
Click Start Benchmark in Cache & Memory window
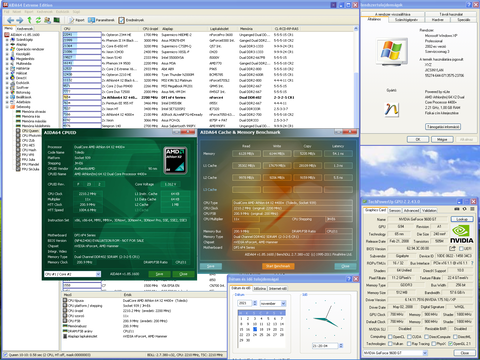278,266
